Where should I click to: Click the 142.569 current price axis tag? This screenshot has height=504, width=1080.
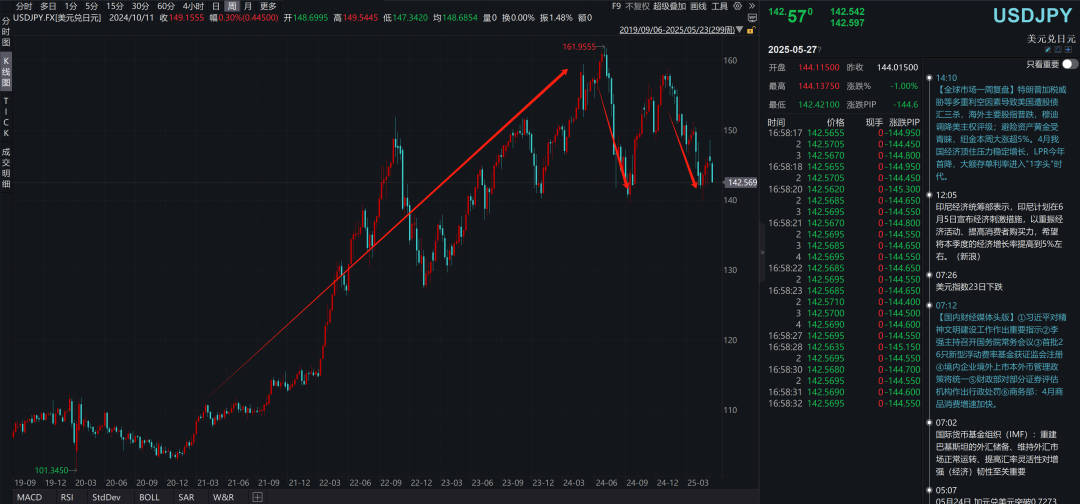[x=742, y=182]
